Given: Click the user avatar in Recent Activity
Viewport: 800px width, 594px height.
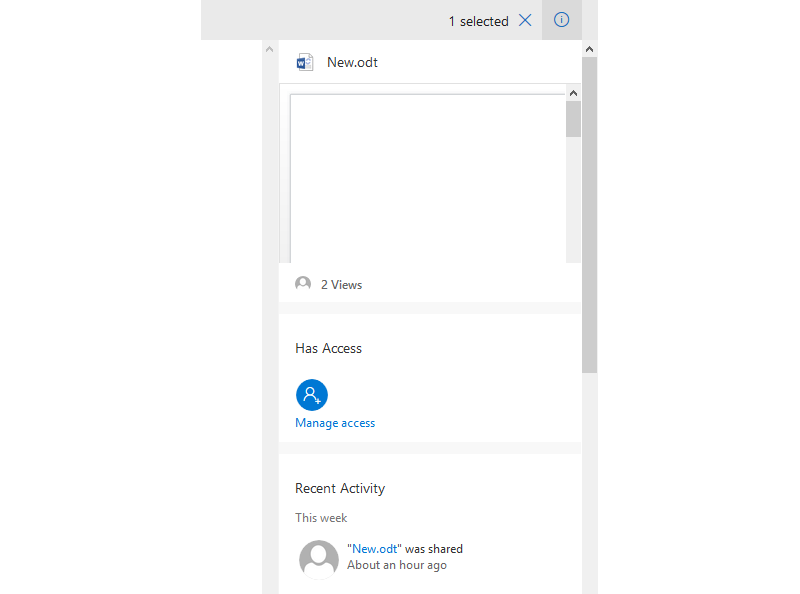Looking at the screenshot, I should (318, 559).
